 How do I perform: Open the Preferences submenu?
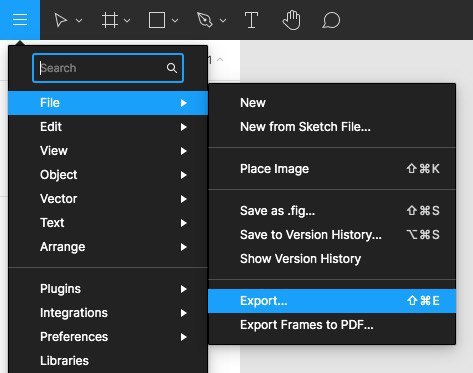click(x=108, y=337)
